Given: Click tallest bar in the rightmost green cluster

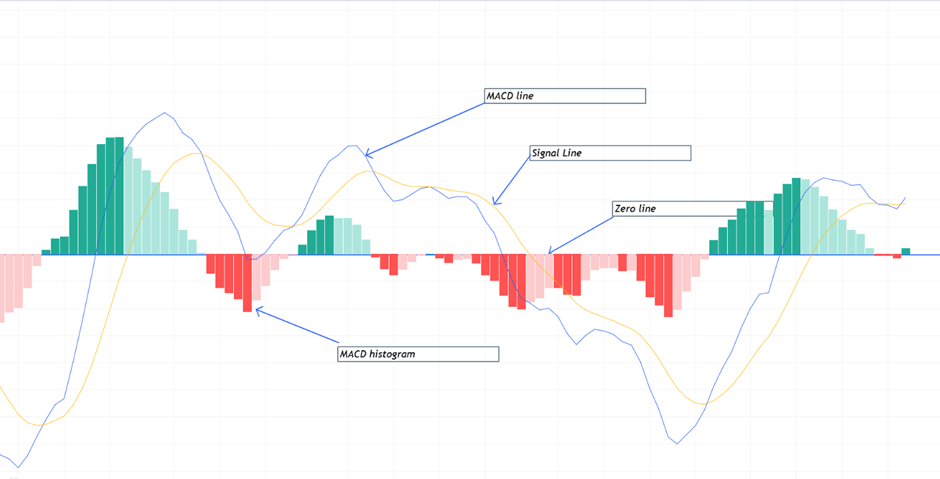Looking at the screenshot, I should [797, 216].
